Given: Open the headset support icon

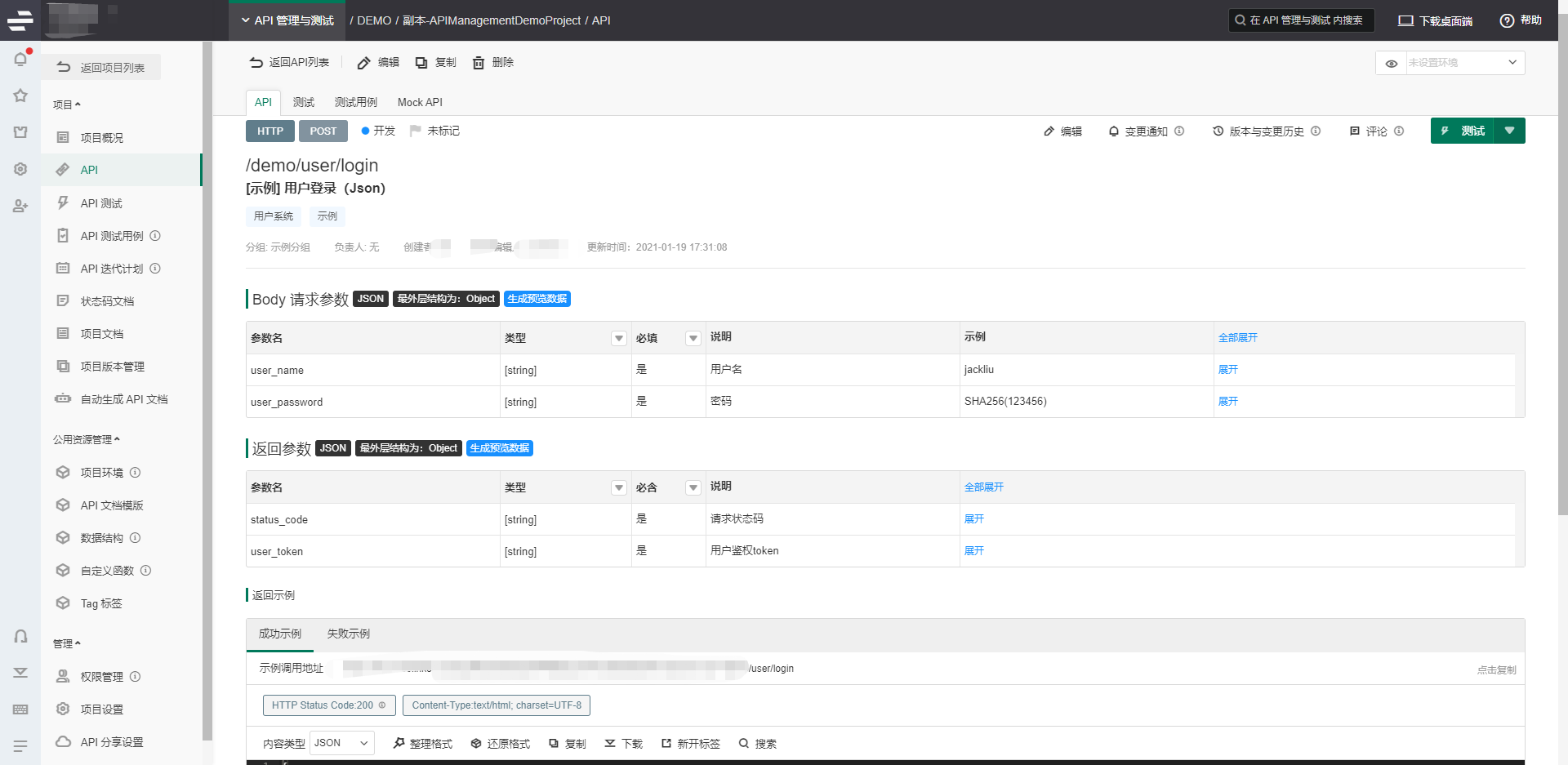Looking at the screenshot, I should click(x=20, y=636).
